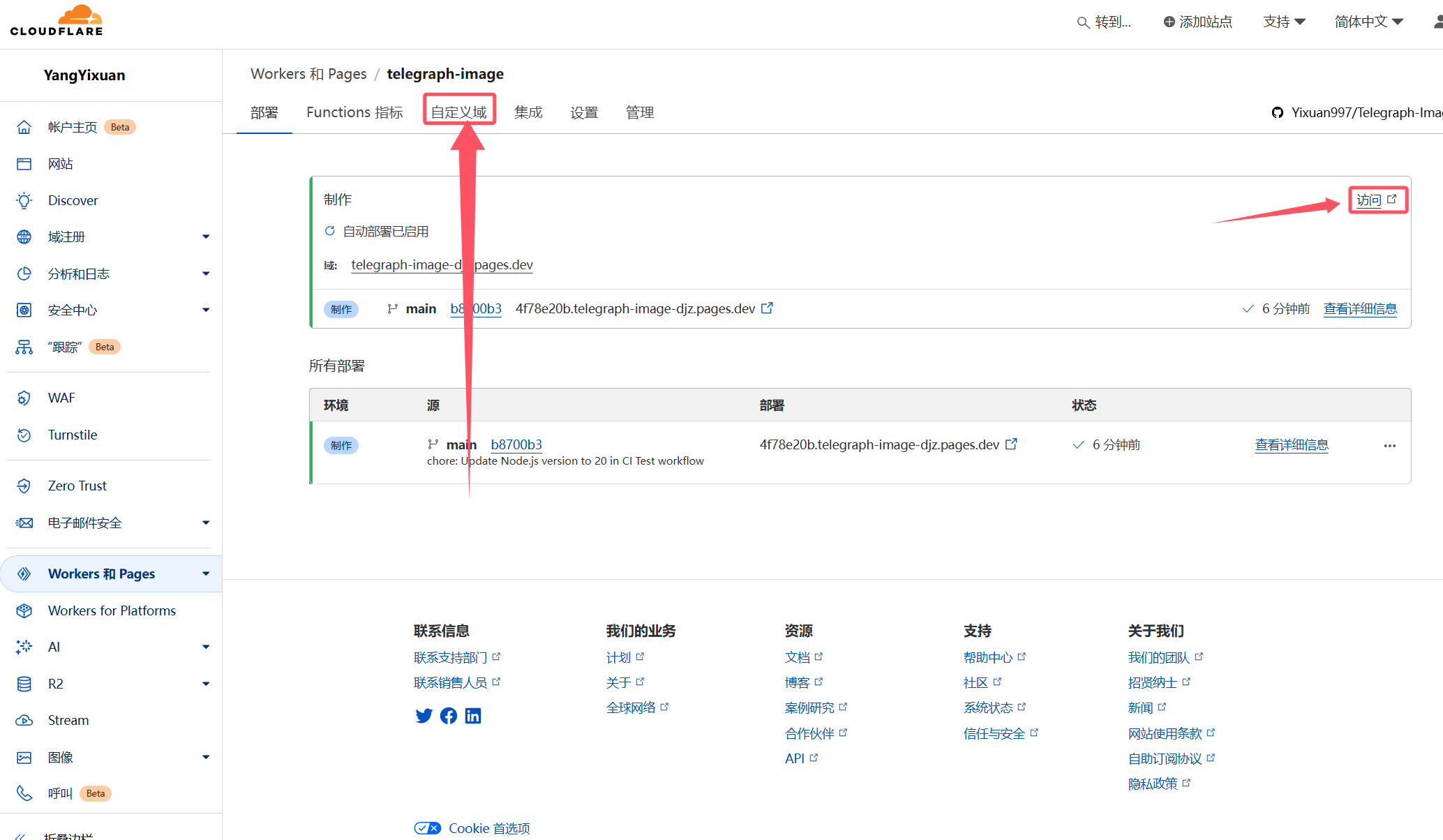
Task: Click the 跟踪 trace network icon
Action: [x=24, y=347]
